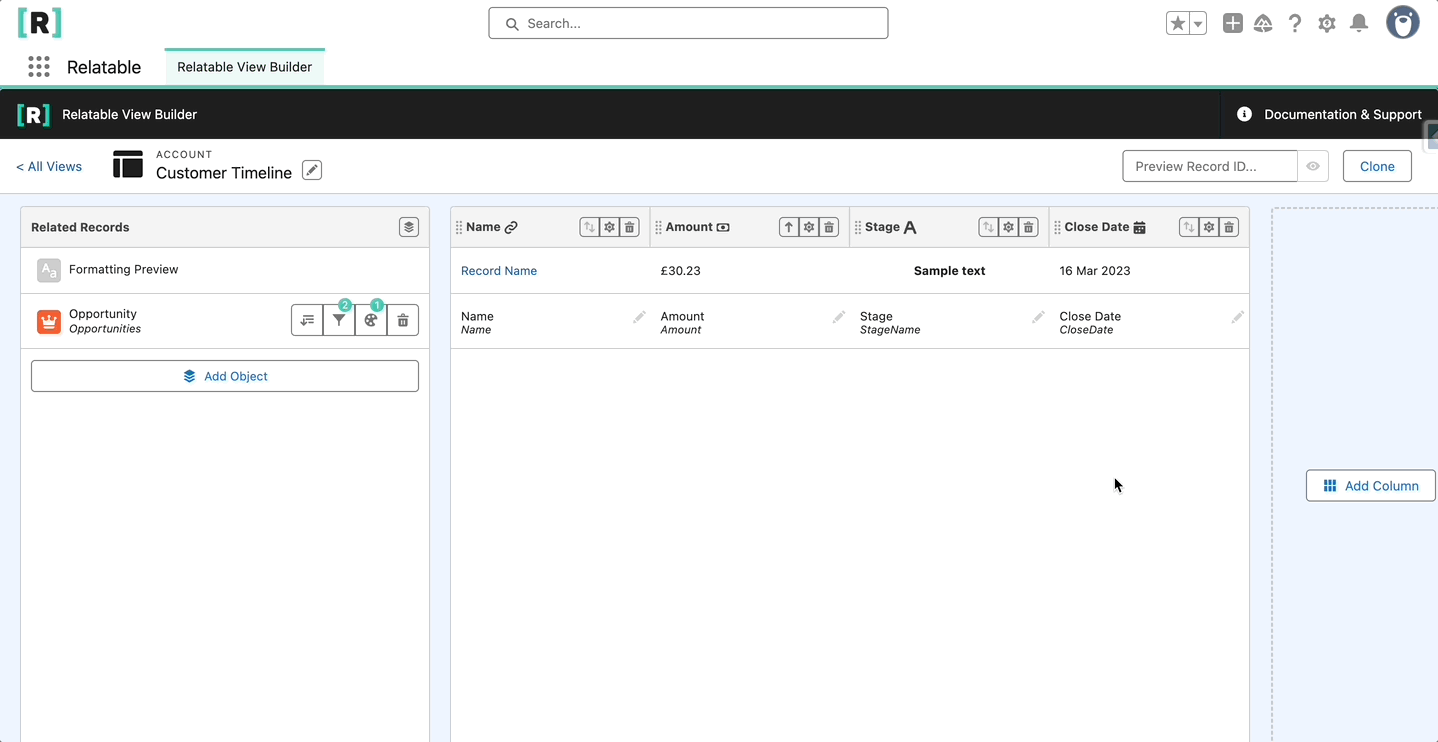Open Close Date column settings gear
The height and width of the screenshot is (742, 1438).
[x=1208, y=227]
